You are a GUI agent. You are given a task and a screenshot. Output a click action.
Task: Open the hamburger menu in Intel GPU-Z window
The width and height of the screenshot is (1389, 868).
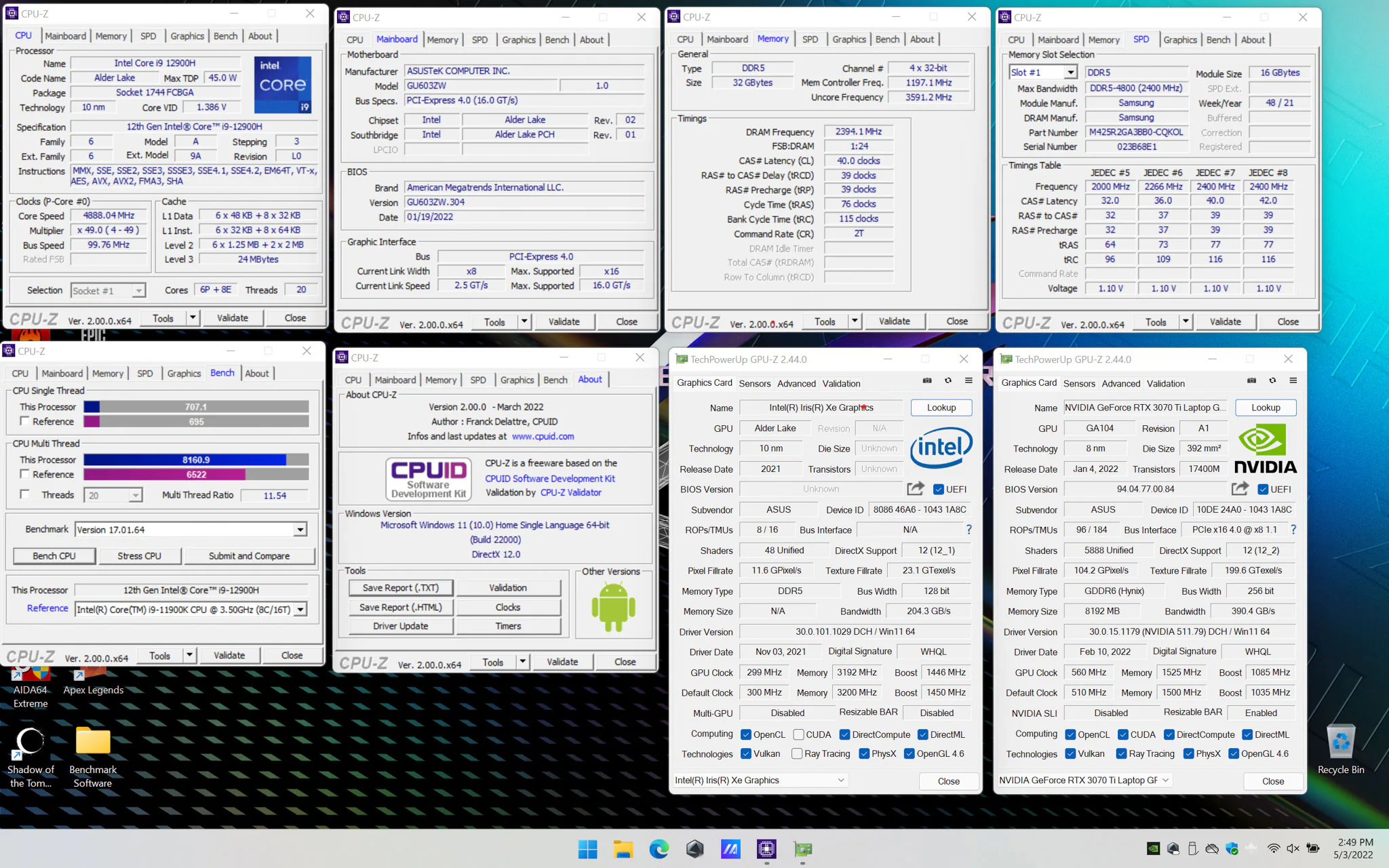969,381
